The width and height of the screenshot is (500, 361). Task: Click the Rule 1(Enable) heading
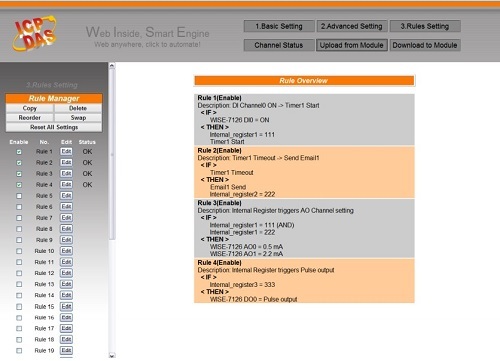tap(219, 98)
